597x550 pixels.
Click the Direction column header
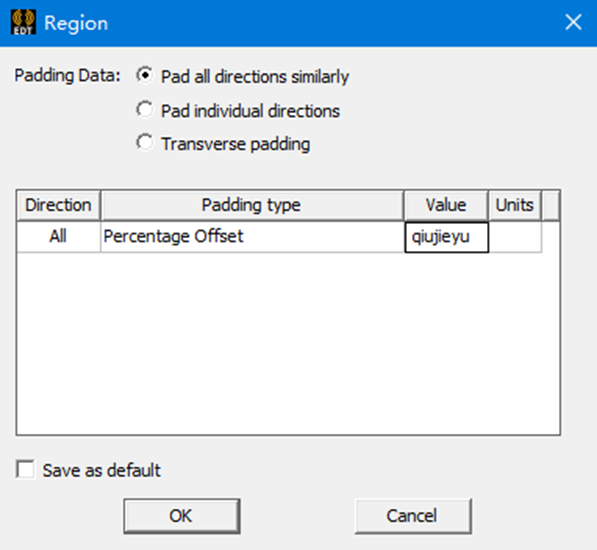[59, 205]
